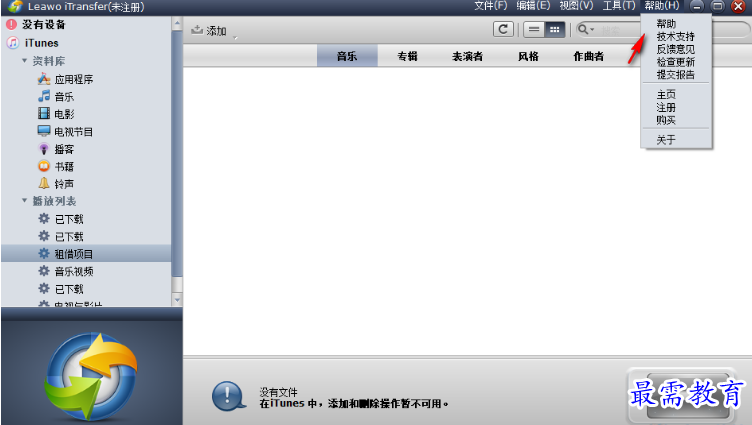
Task: Select the 电视节目 TV monitor icon
Action: [x=44, y=130]
